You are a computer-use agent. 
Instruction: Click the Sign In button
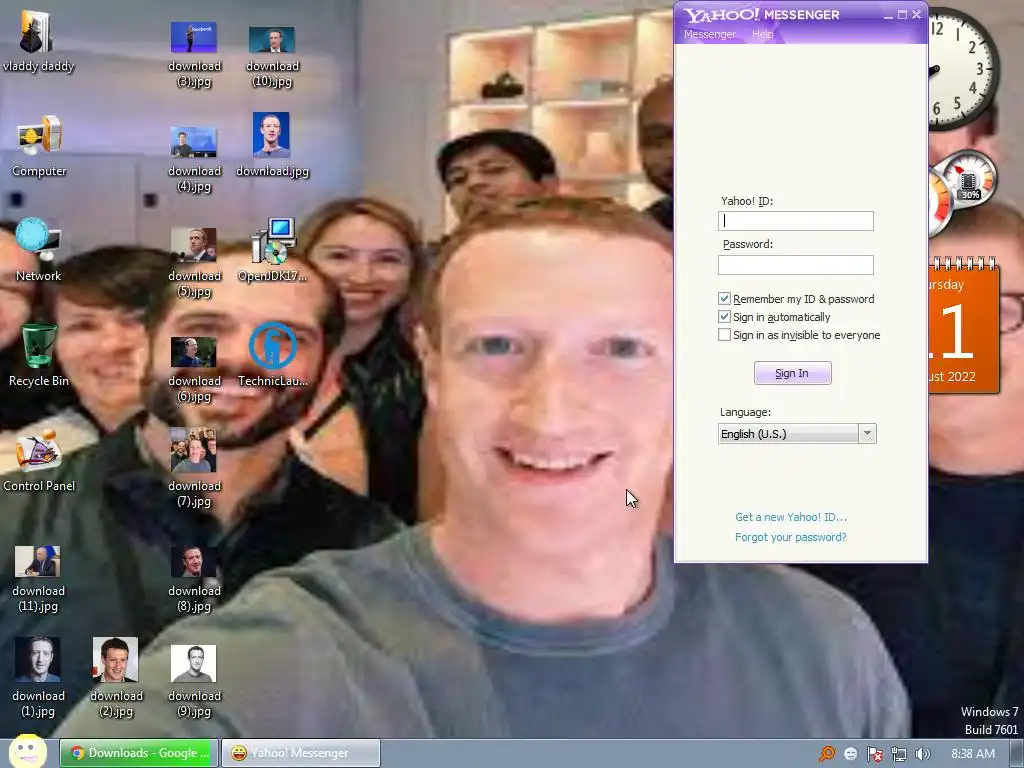pos(792,373)
